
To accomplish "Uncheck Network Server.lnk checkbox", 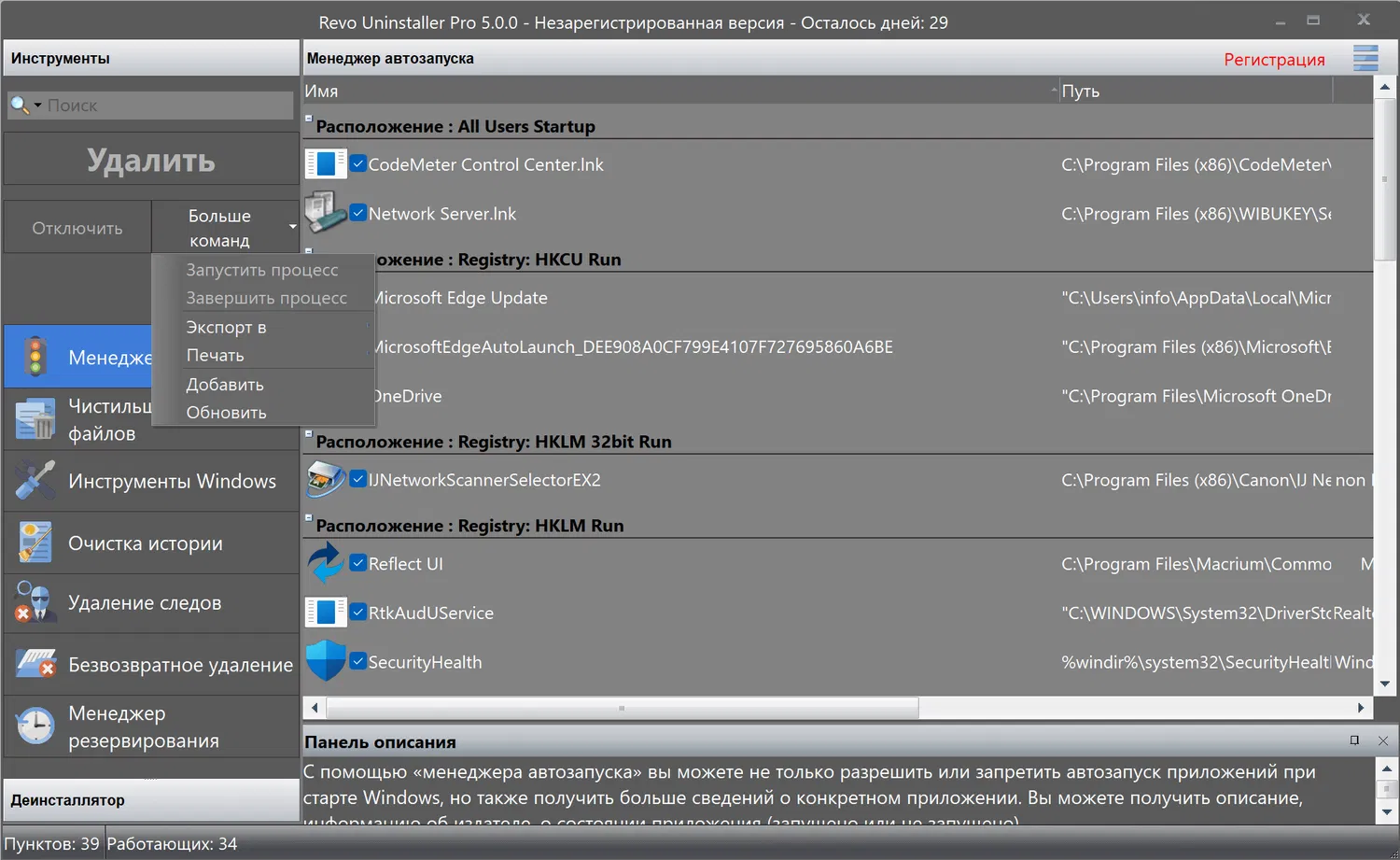I will [x=358, y=212].
